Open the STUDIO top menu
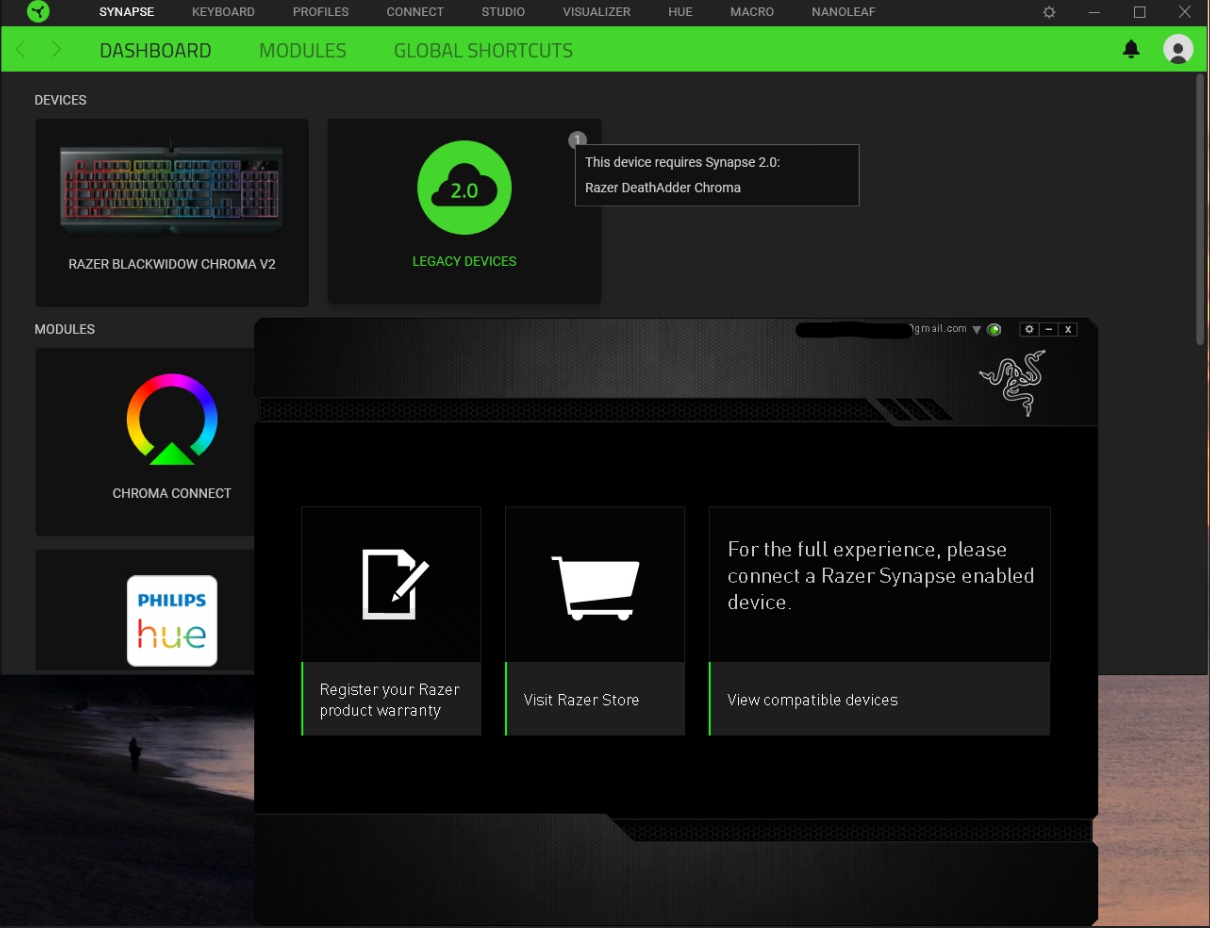Screen dimensions: 1210x928 (x=503, y=12)
